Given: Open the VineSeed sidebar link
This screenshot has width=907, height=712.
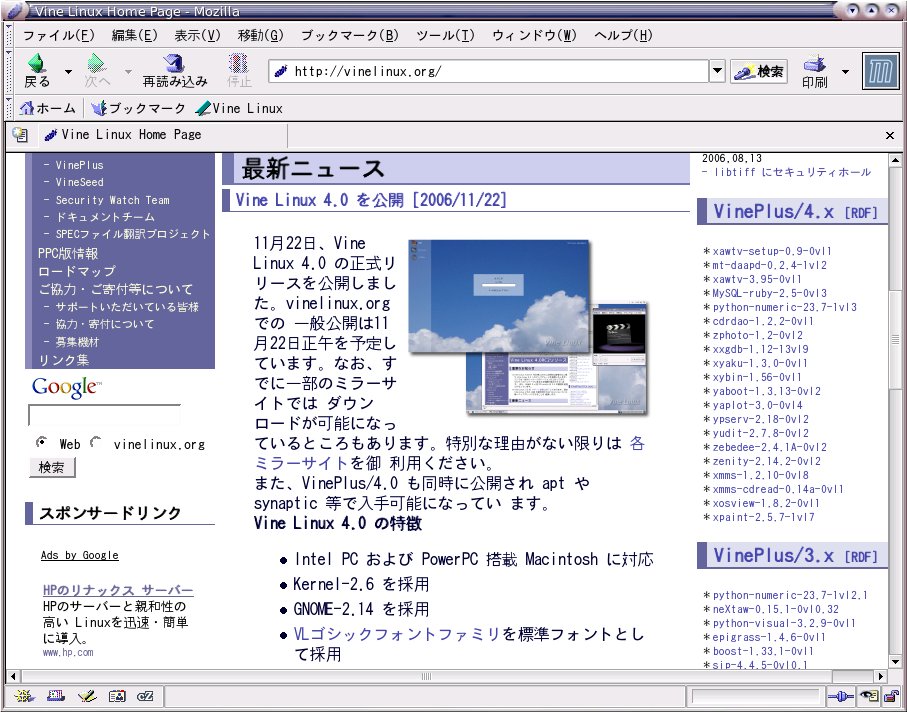Looking at the screenshot, I should [x=79, y=182].
